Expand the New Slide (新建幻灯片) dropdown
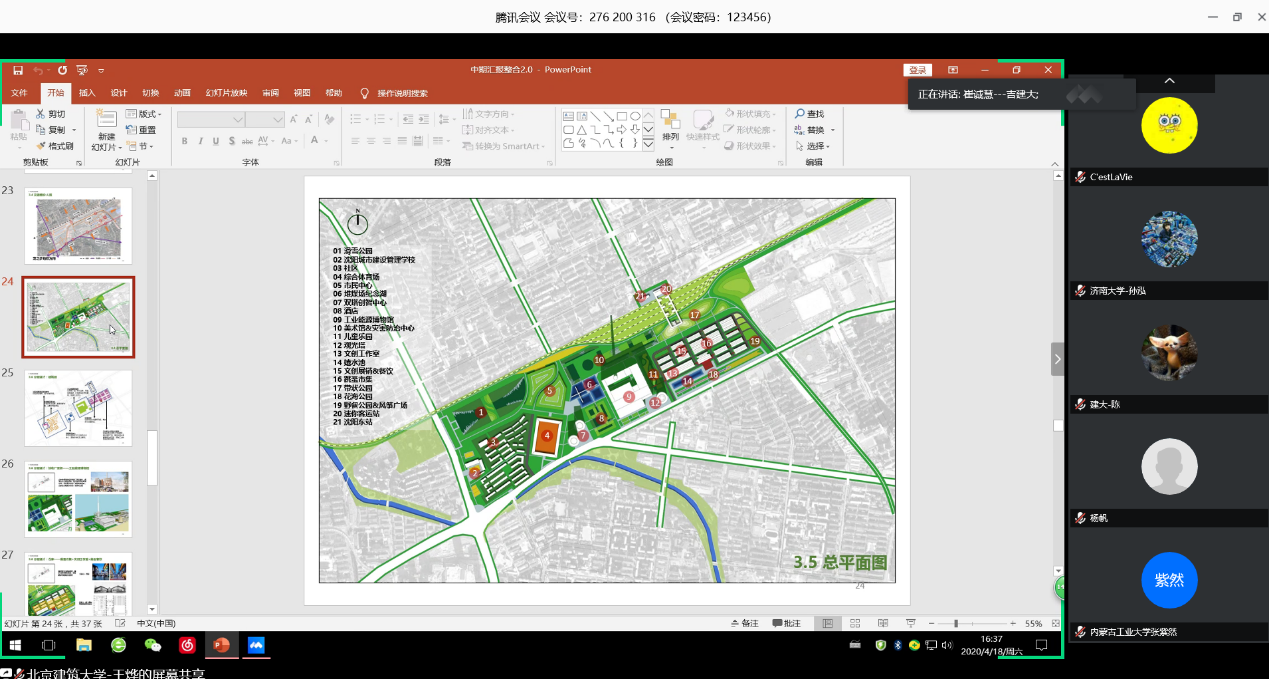1269x679 pixels. coord(106,147)
